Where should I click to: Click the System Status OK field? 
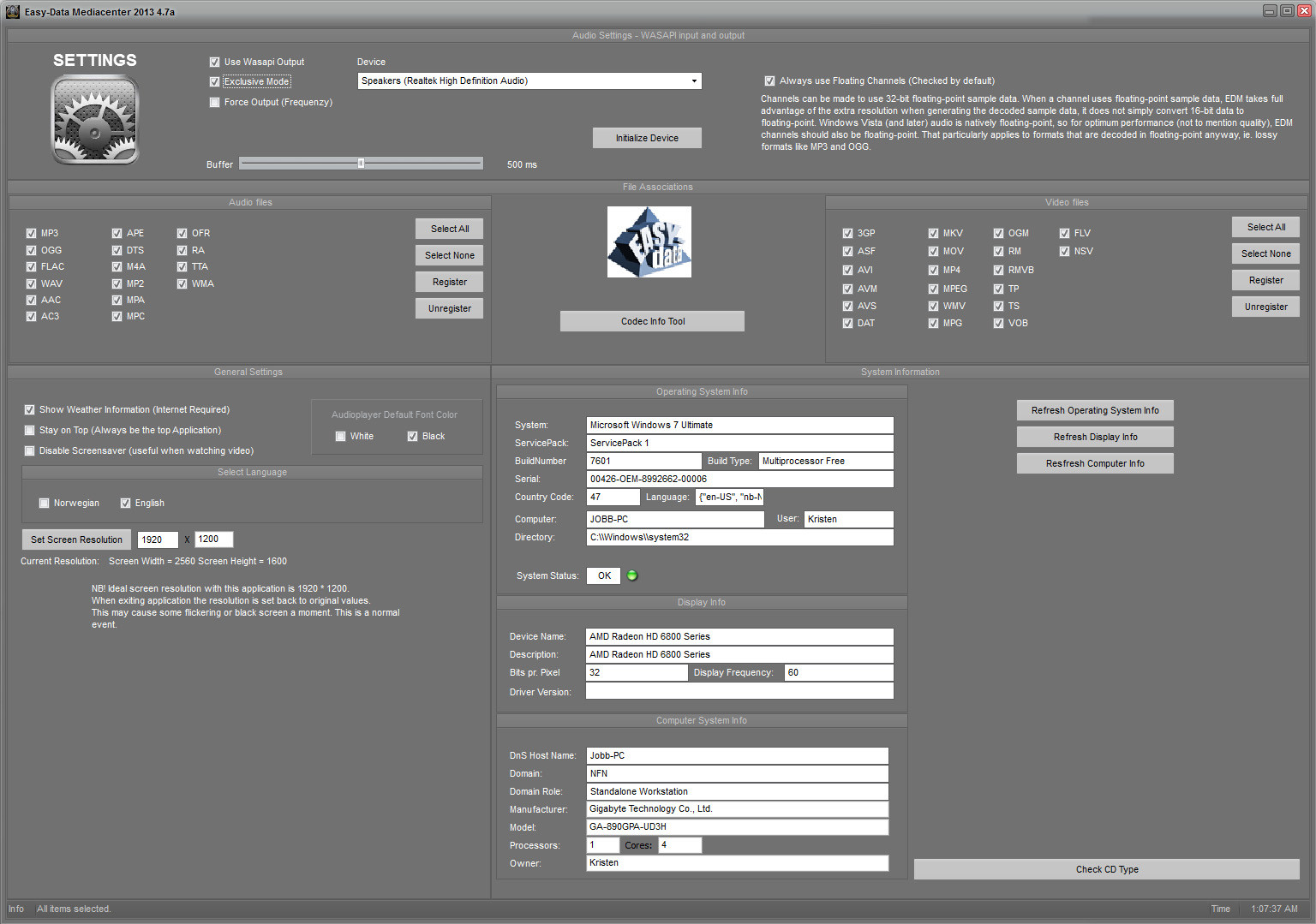604,575
